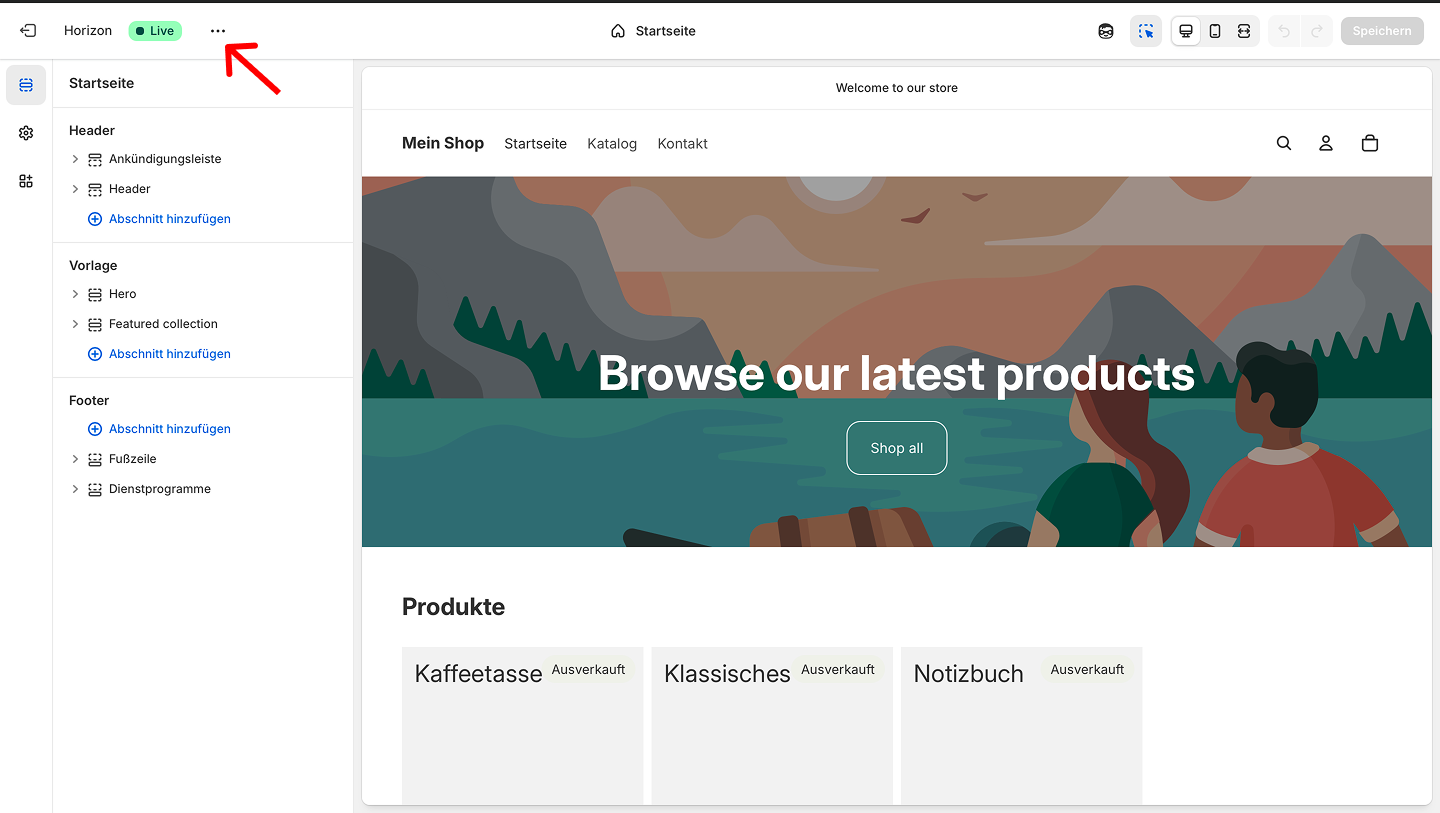The height and width of the screenshot is (813, 1440).
Task: Click the account person icon in preview
Action: tap(1326, 143)
